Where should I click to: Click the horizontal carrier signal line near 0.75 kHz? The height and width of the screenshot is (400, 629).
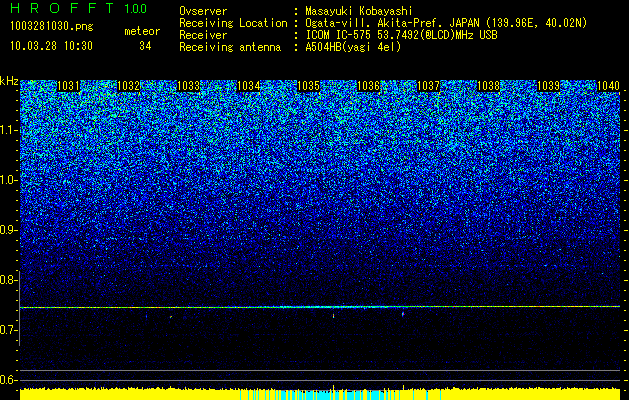coord(320,307)
